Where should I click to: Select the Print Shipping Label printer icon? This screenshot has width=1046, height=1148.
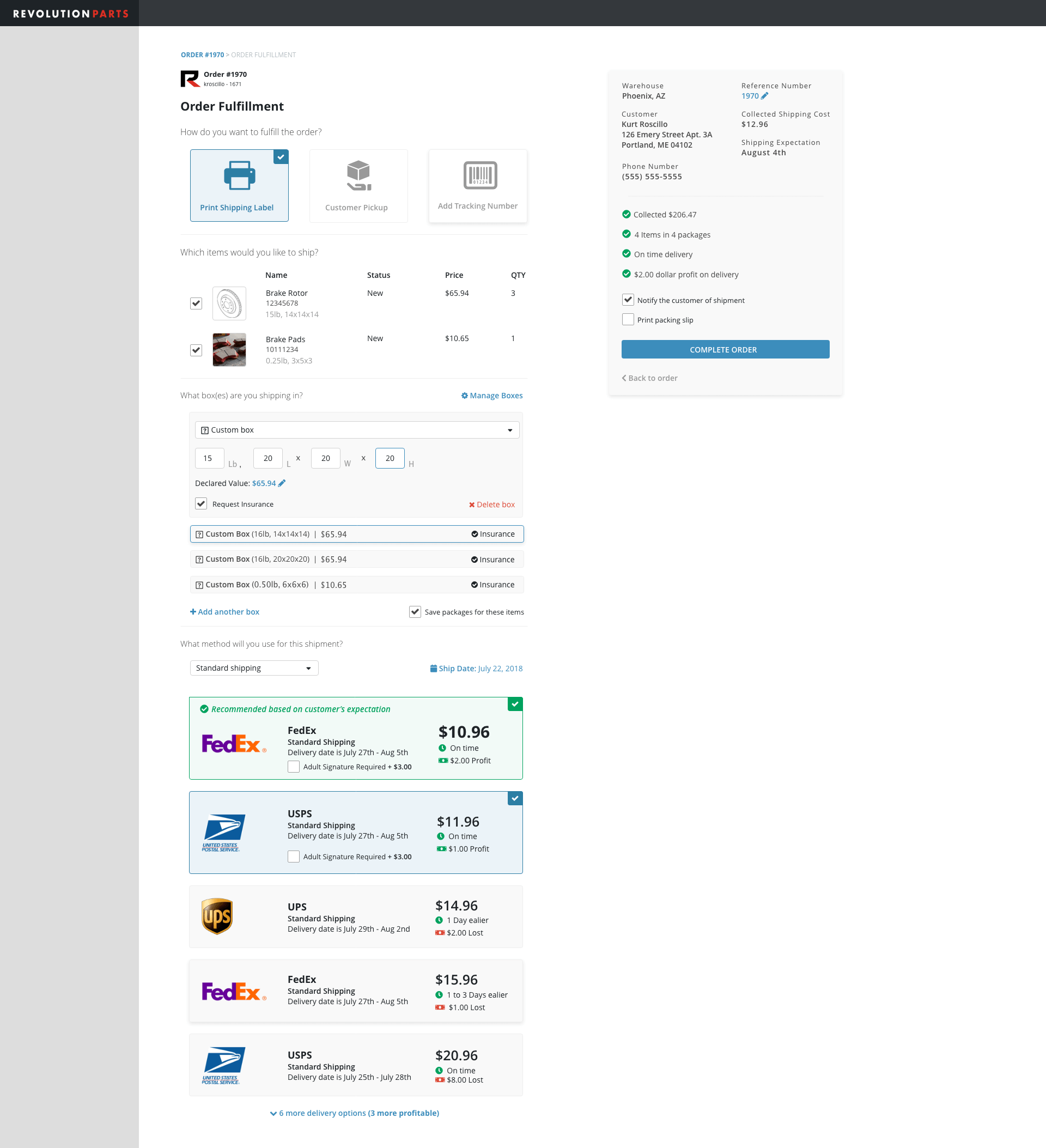tap(239, 175)
